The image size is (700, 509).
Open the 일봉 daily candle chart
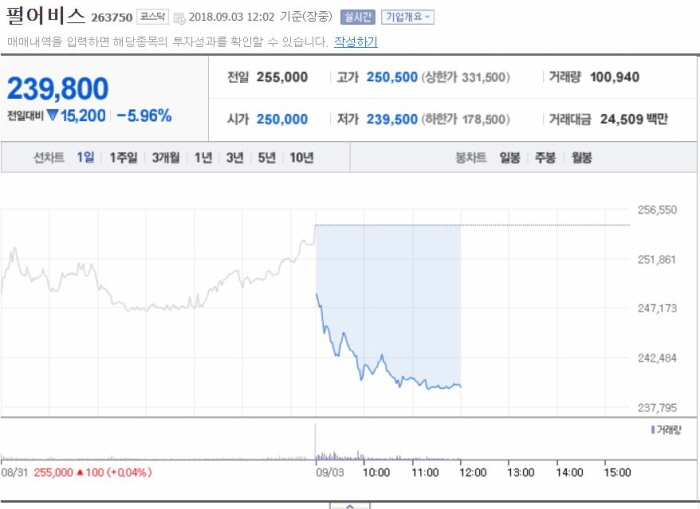[x=510, y=157]
